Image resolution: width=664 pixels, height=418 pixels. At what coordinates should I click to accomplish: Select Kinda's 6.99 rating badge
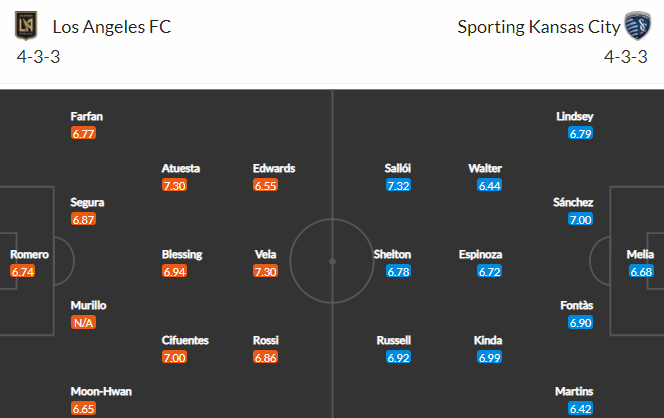(x=490, y=357)
